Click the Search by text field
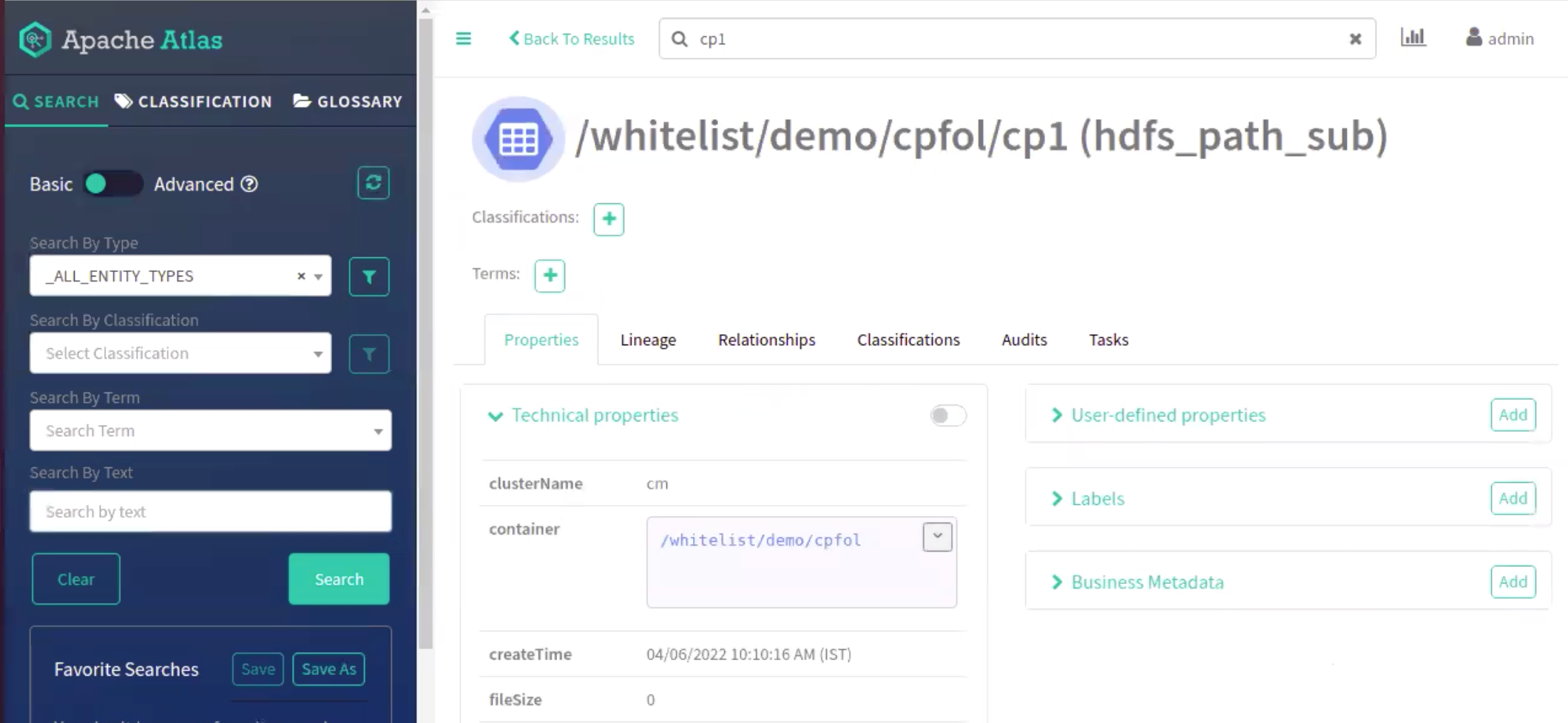 point(210,512)
